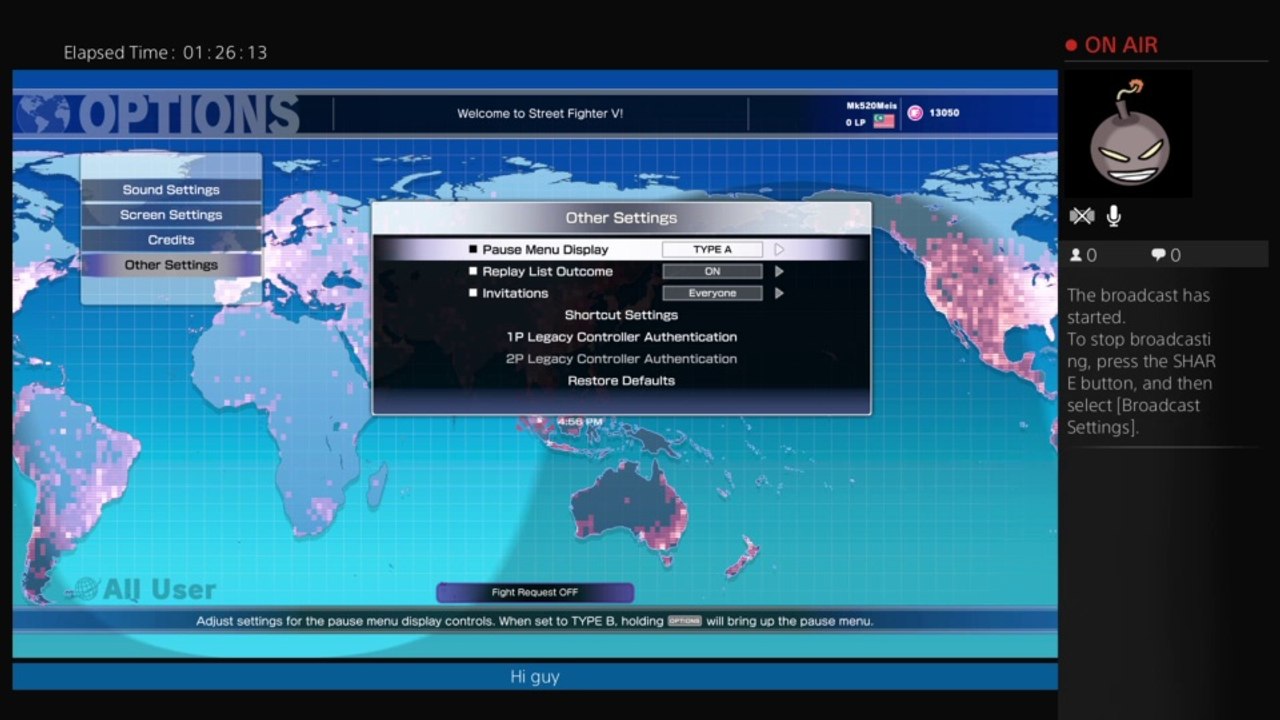
Task: Select Credits in the options menu
Action: point(171,240)
